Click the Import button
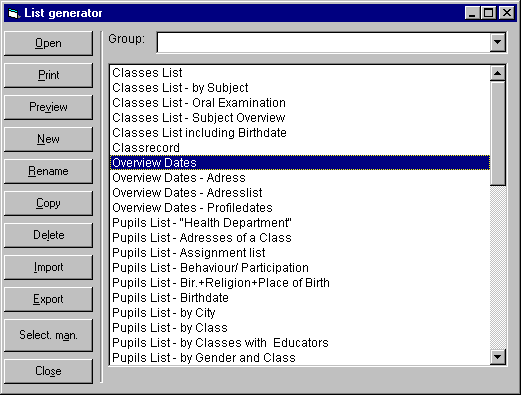The image size is (521, 395). coord(48,267)
